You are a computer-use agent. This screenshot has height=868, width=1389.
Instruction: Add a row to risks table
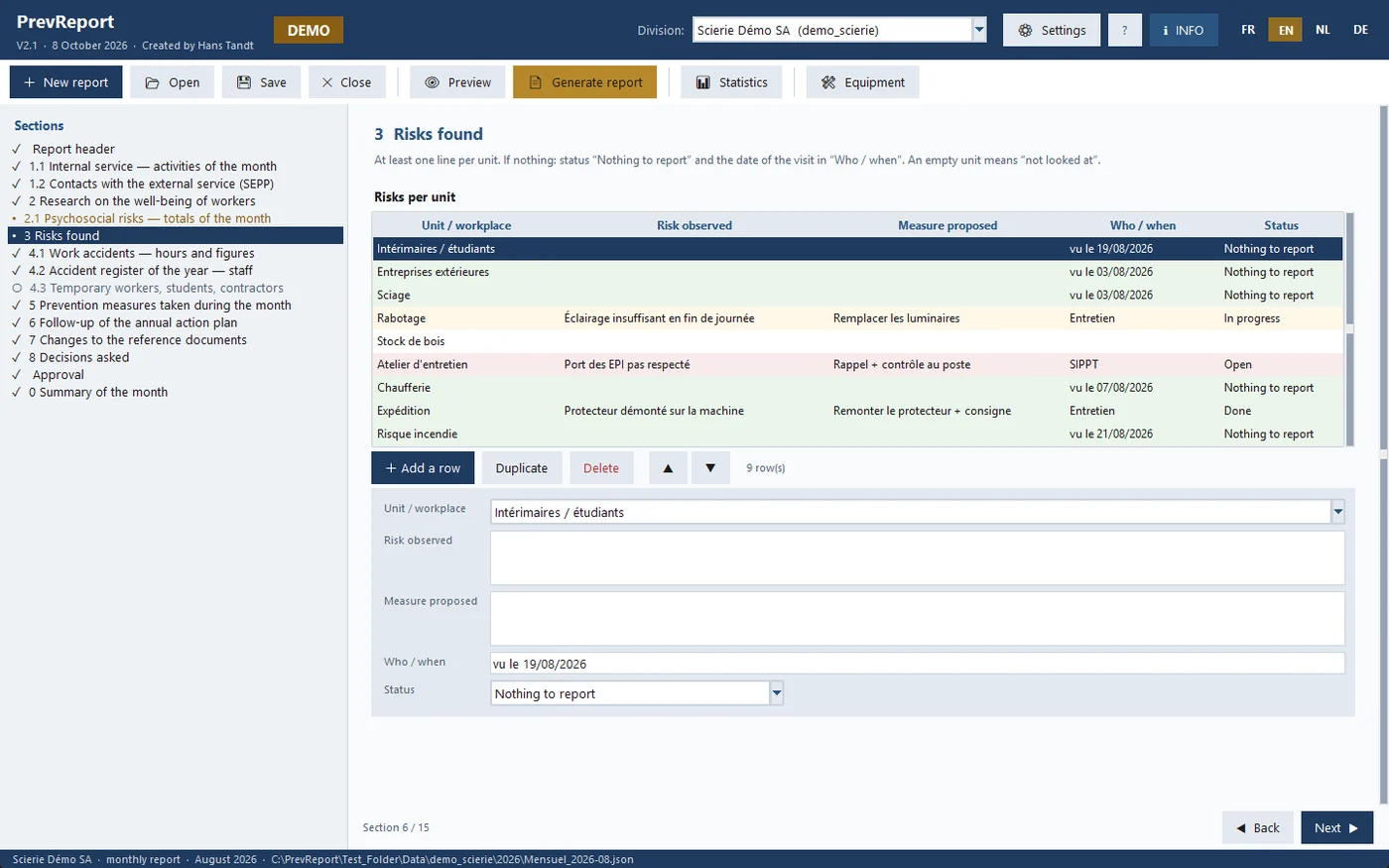[423, 468]
